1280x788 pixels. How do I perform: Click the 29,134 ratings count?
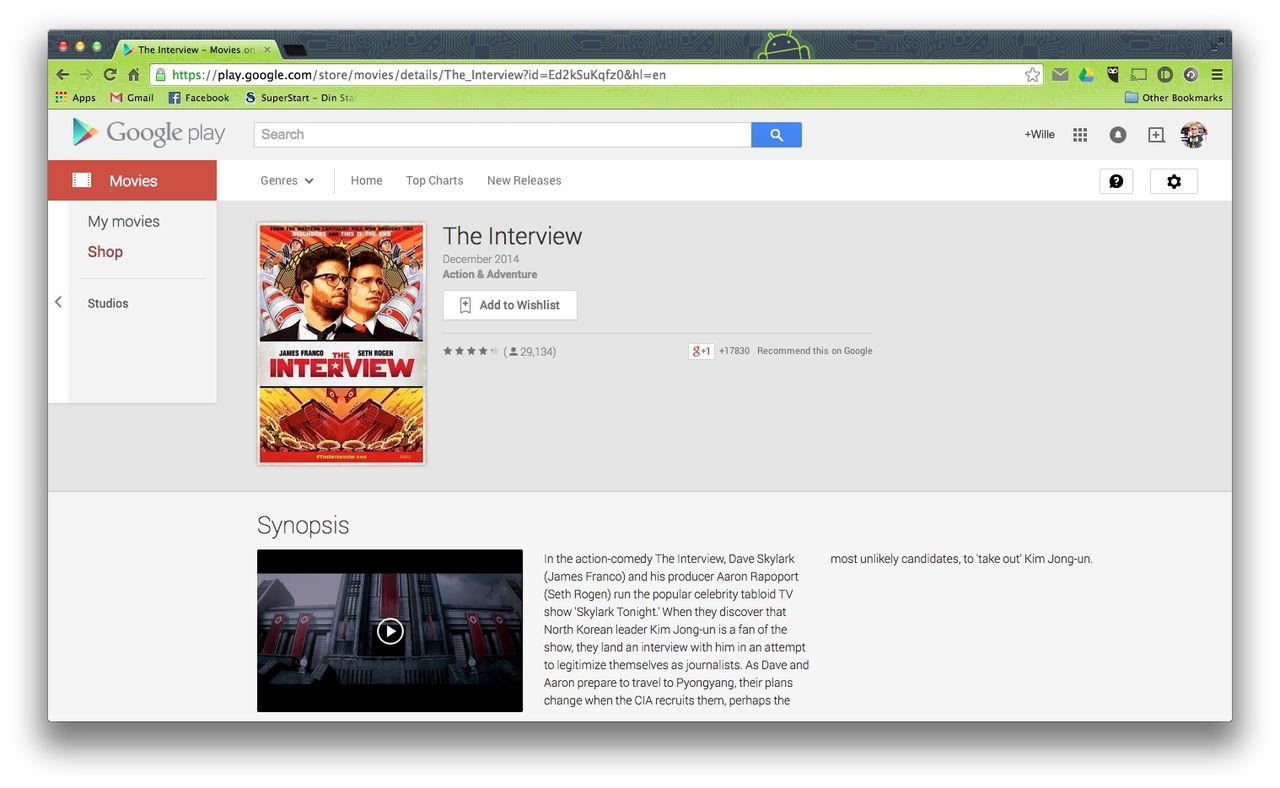pos(531,351)
